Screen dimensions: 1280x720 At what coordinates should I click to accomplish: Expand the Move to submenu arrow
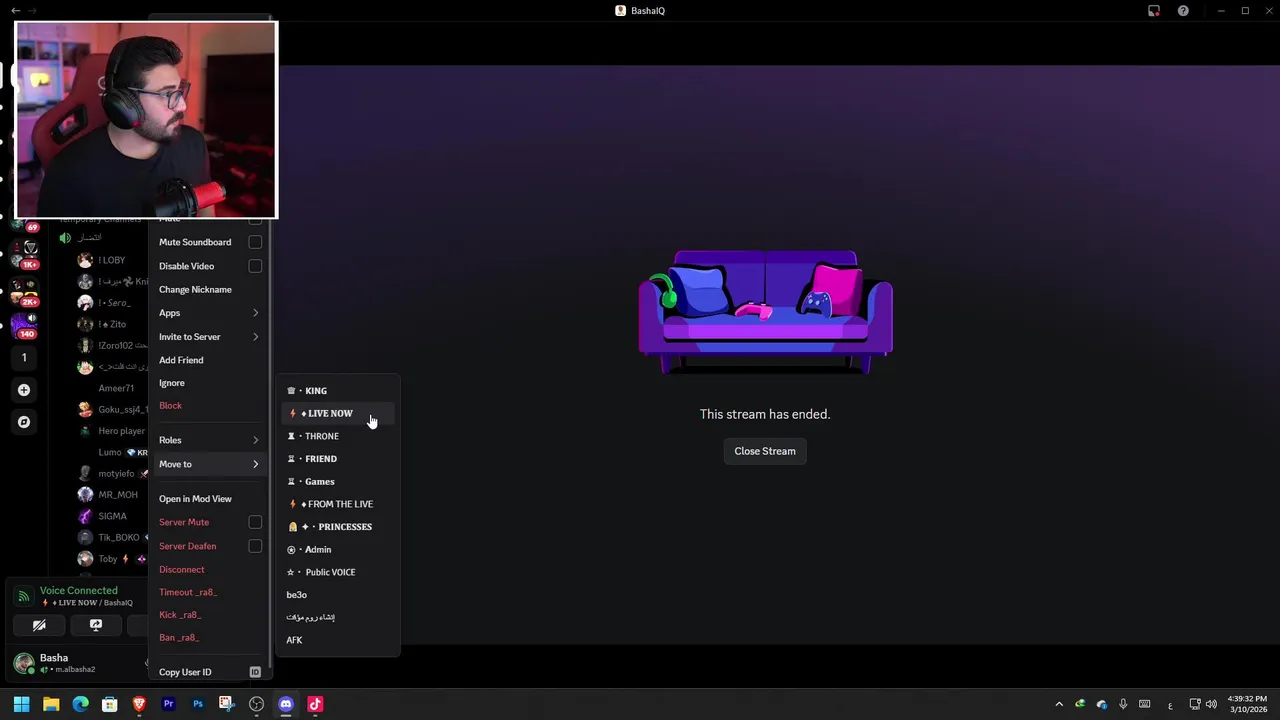(255, 464)
